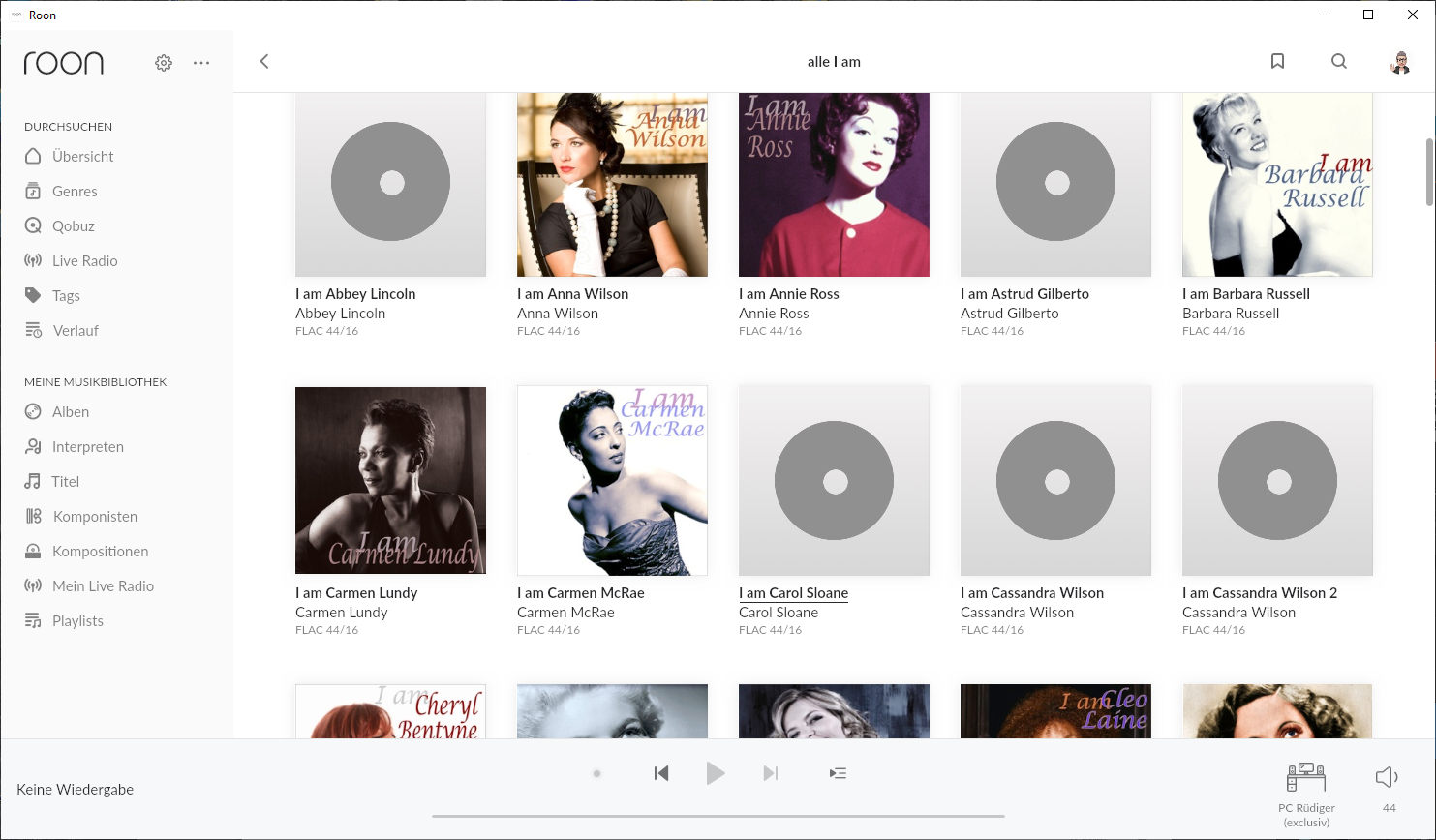Open I am Carol Sloane placeholder cover

(x=834, y=480)
